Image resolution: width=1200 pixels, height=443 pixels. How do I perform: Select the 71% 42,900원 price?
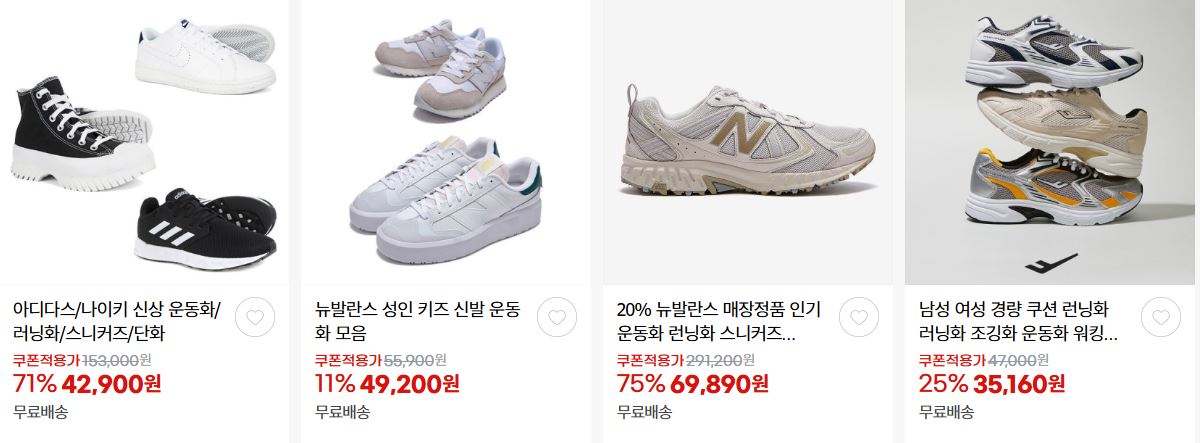pyautogui.click(x=87, y=383)
